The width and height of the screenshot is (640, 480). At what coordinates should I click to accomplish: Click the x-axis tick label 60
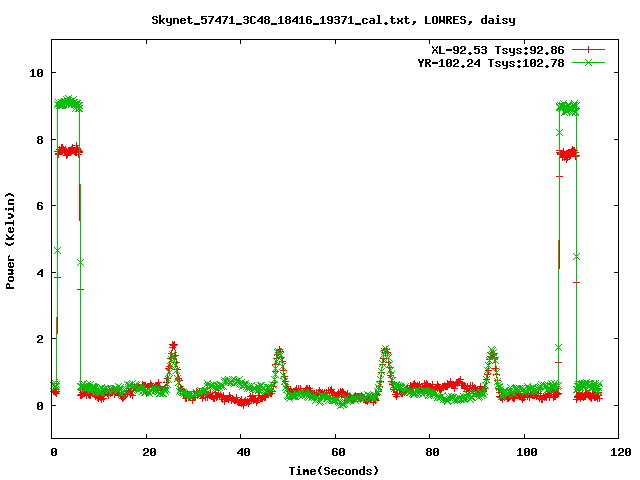336,452
